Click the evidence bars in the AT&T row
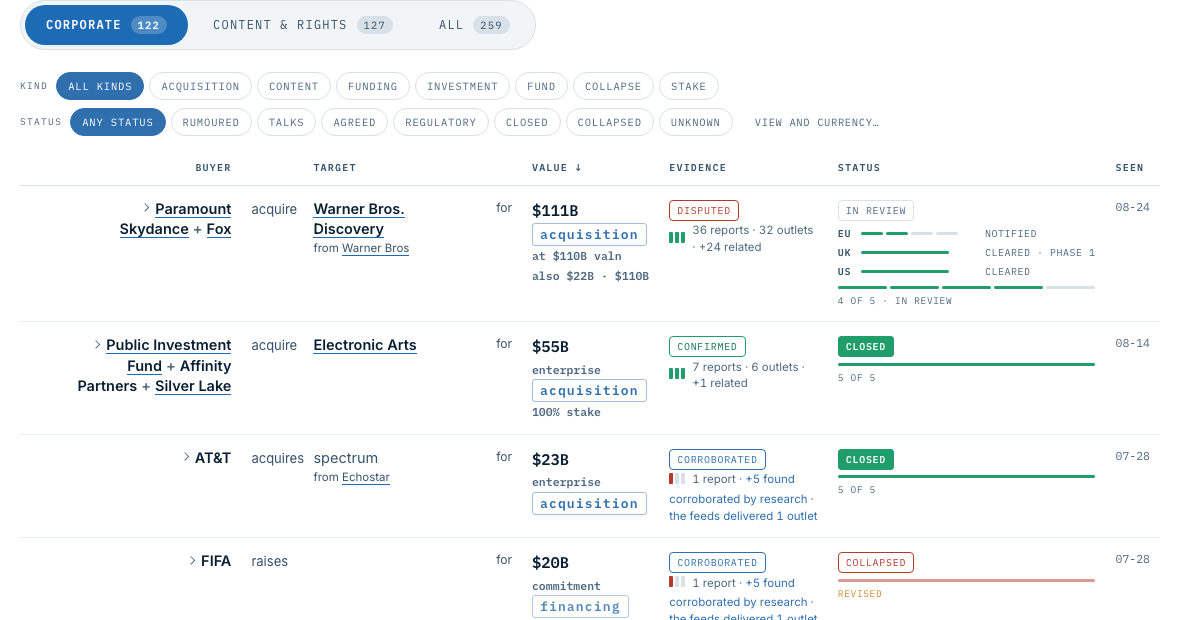1180x620 pixels. 677,479
